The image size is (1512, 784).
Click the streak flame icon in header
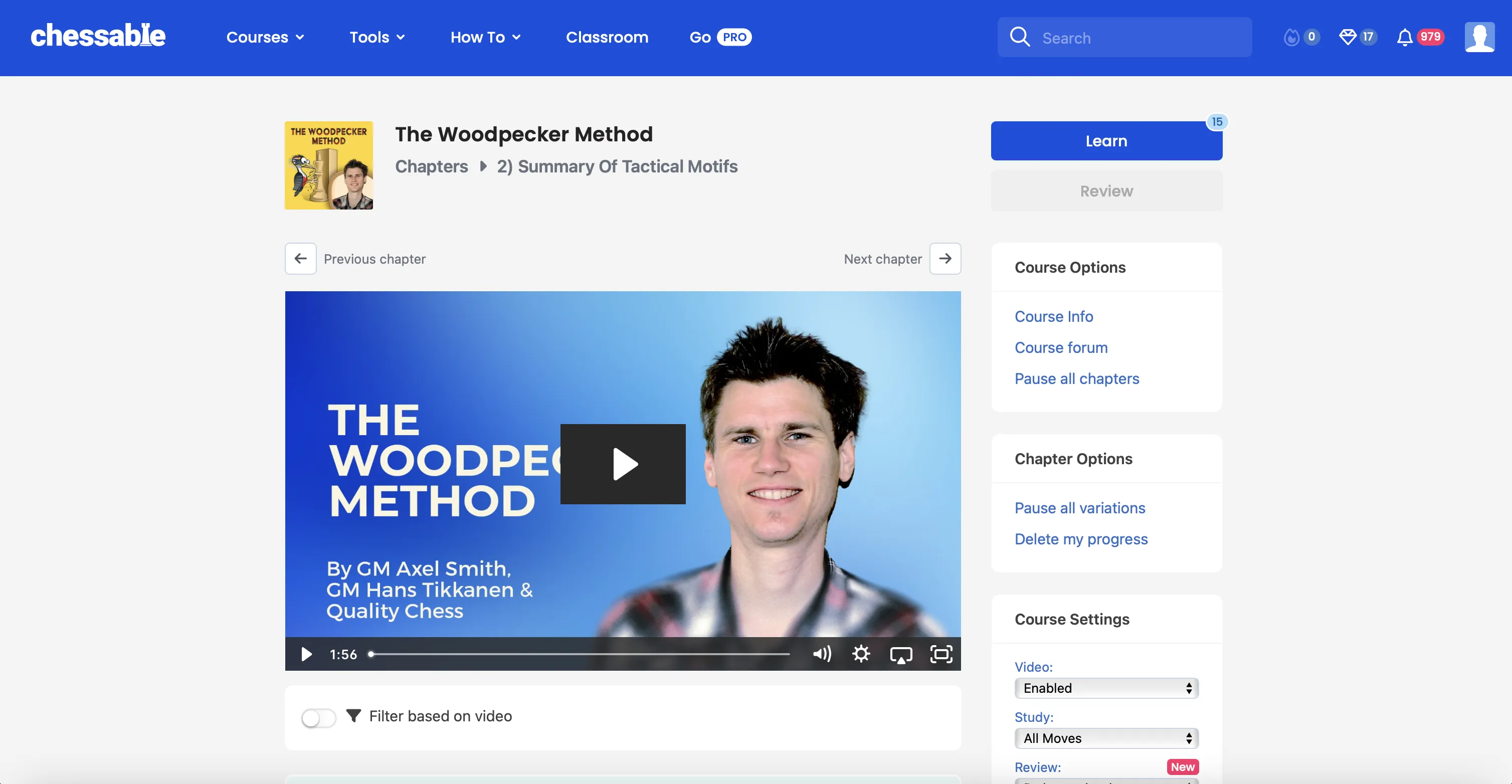point(1291,37)
